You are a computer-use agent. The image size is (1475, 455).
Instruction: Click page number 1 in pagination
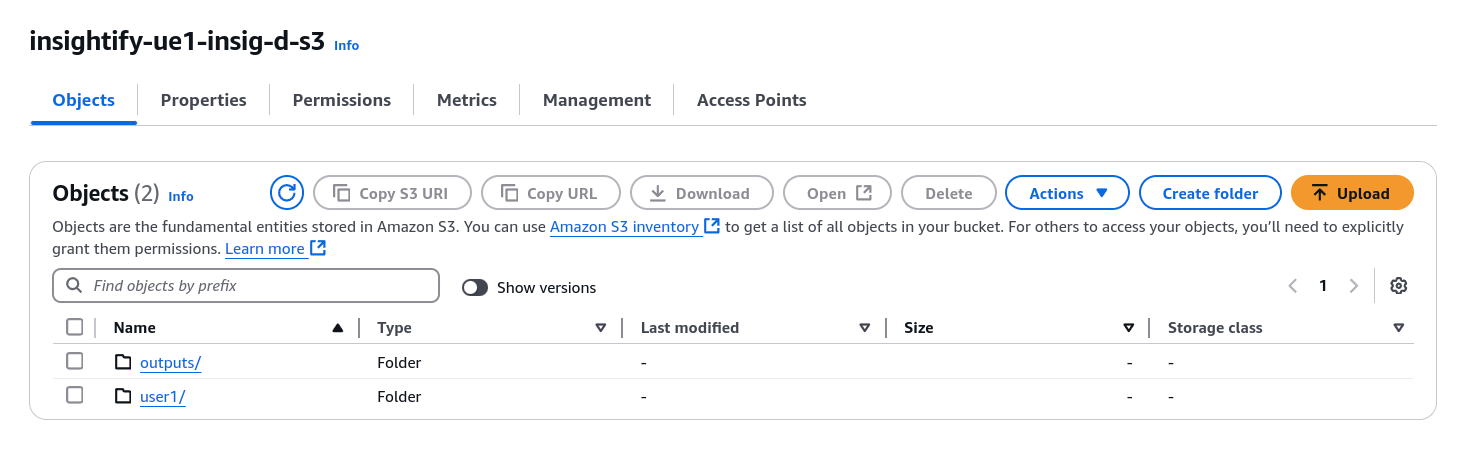(1323, 286)
